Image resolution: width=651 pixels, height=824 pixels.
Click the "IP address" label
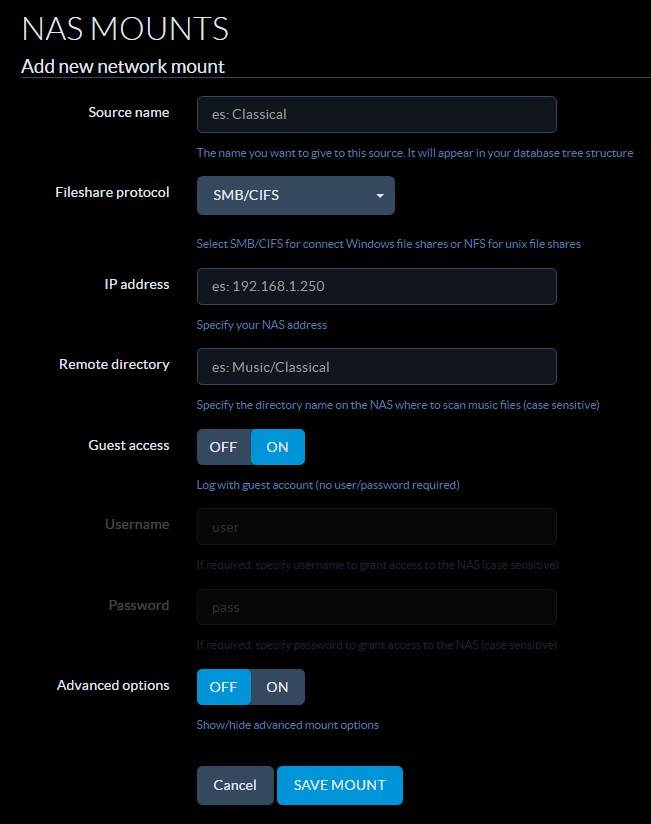coord(137,284)
